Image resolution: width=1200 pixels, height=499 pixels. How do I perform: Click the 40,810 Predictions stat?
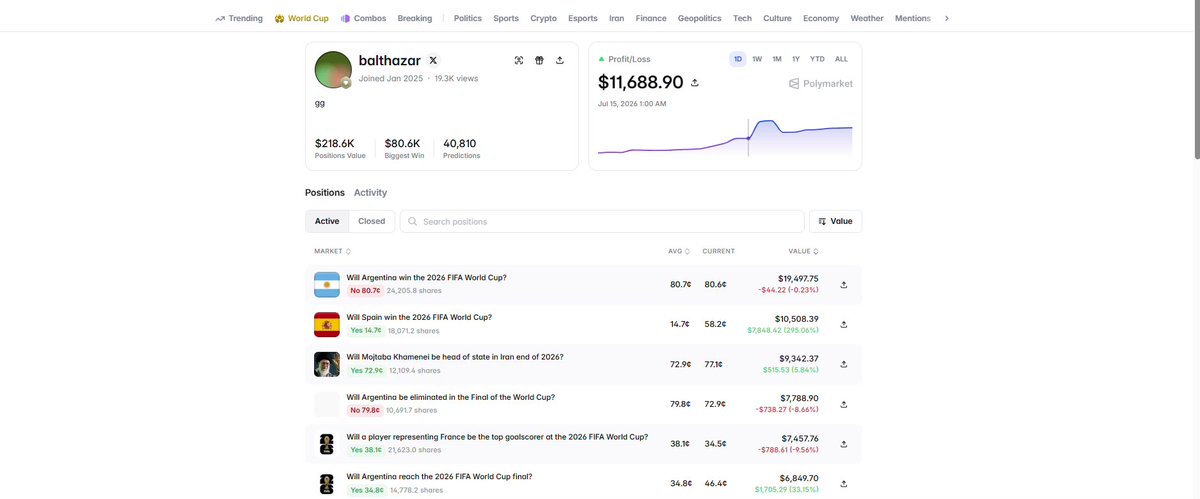[460, 148]
